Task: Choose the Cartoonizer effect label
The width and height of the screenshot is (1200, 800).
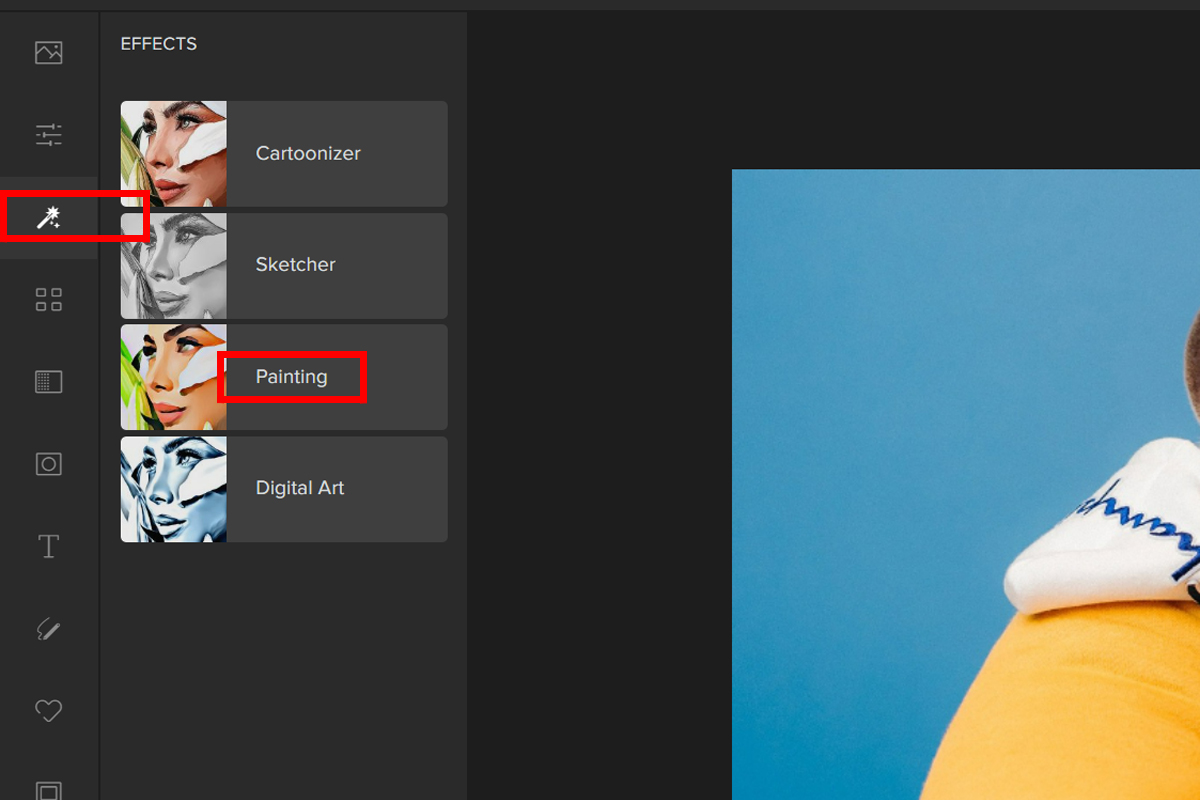Action: tap(308, 154)
